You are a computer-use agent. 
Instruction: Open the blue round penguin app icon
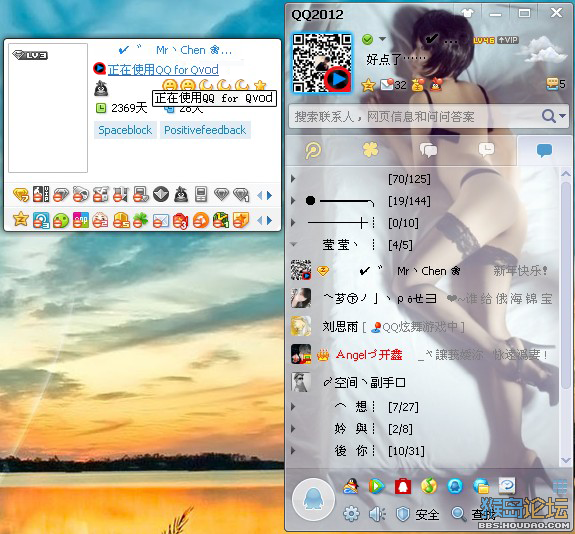455,486
